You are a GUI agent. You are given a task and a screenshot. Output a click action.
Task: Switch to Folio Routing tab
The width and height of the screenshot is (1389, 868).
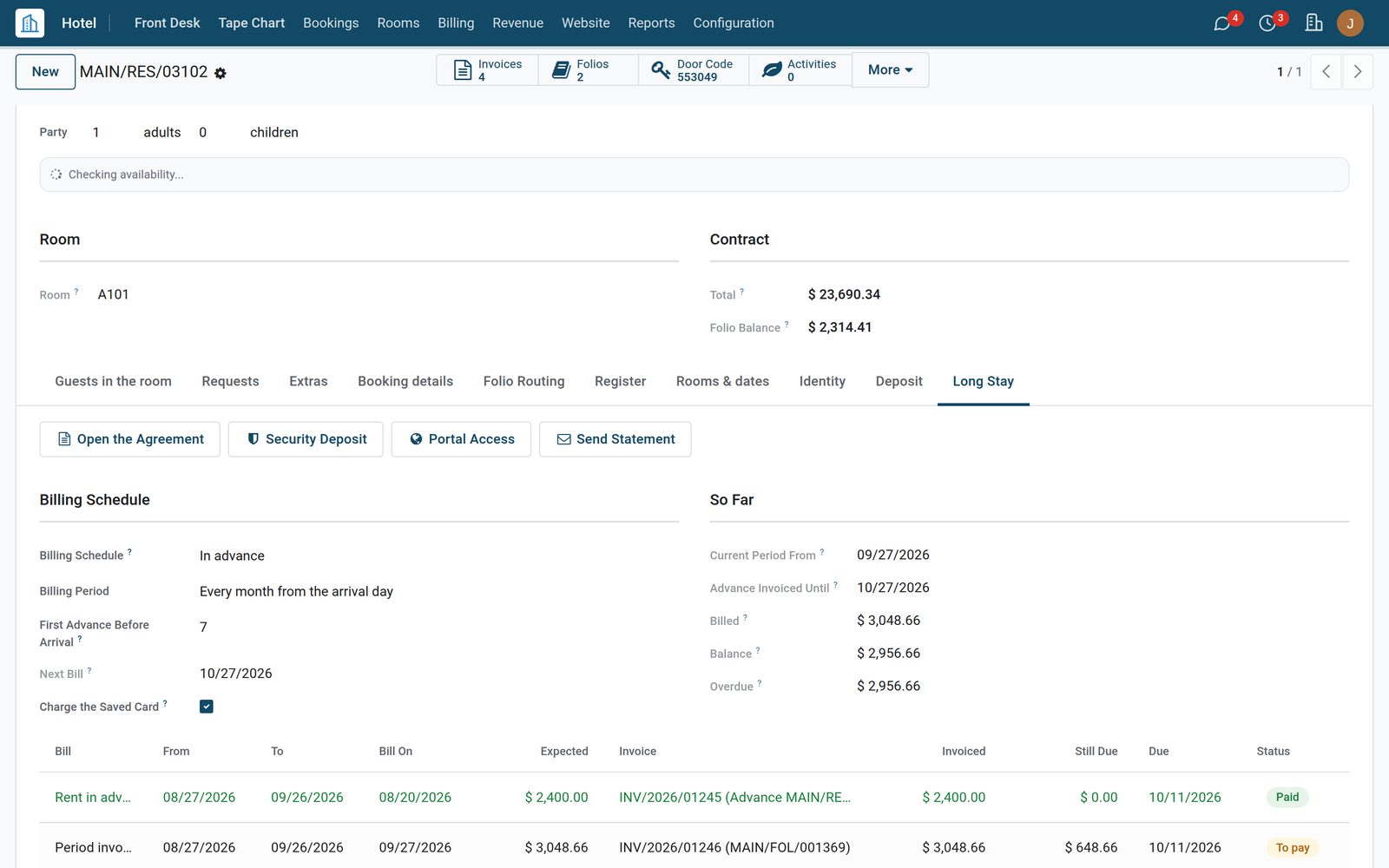(523, 381)
